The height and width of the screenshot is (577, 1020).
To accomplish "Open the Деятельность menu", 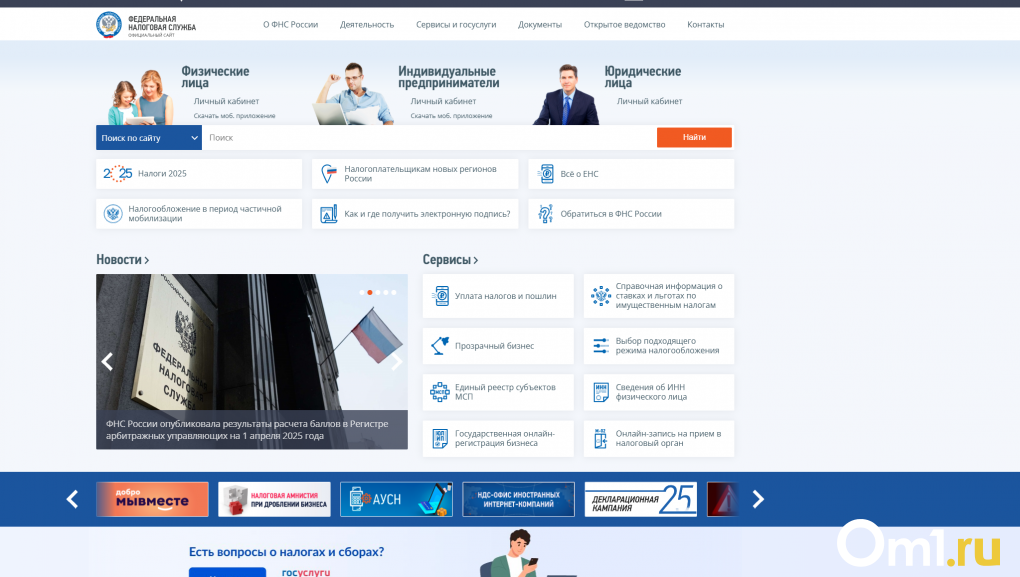I will [x=367, y=24].
